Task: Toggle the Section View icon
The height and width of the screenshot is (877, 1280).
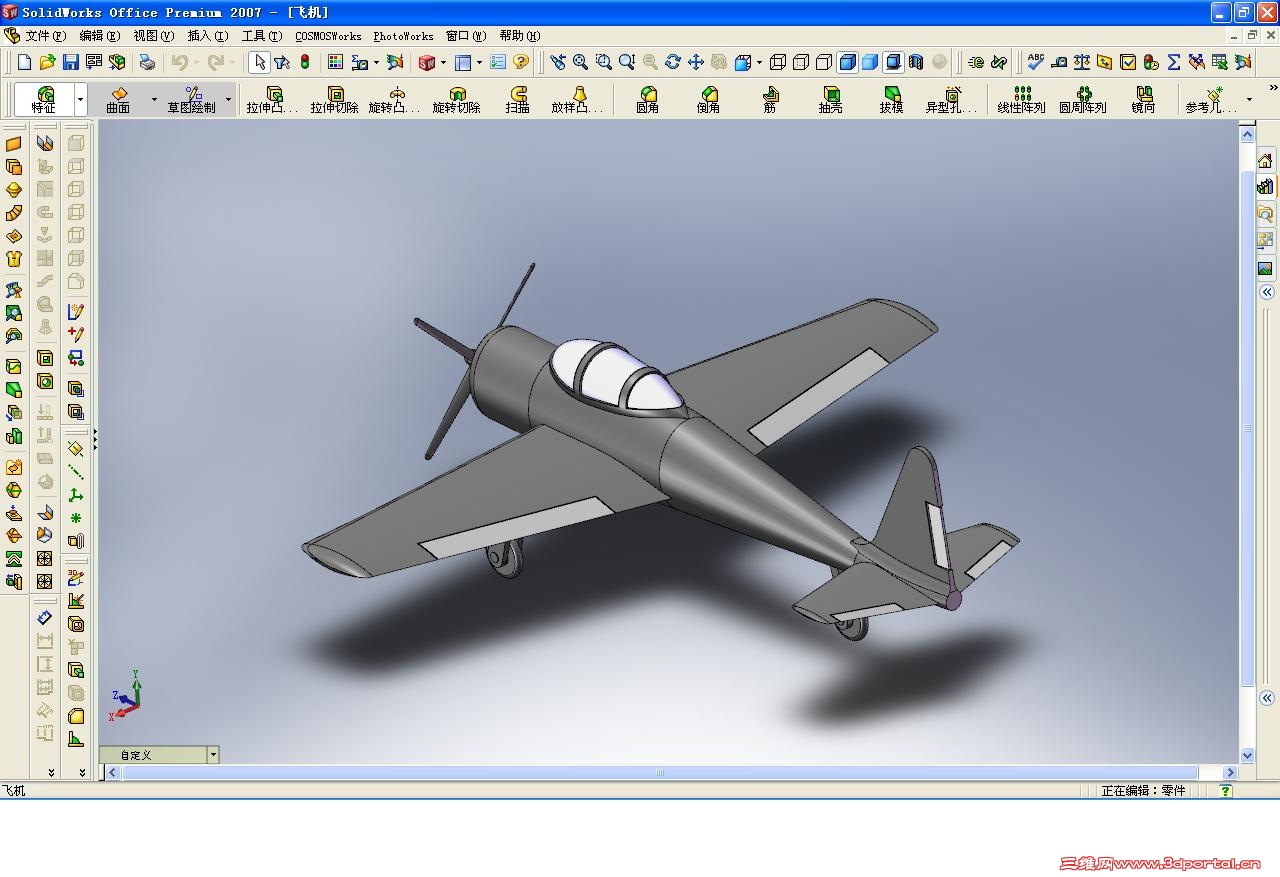Action: (x=916, y=62)
